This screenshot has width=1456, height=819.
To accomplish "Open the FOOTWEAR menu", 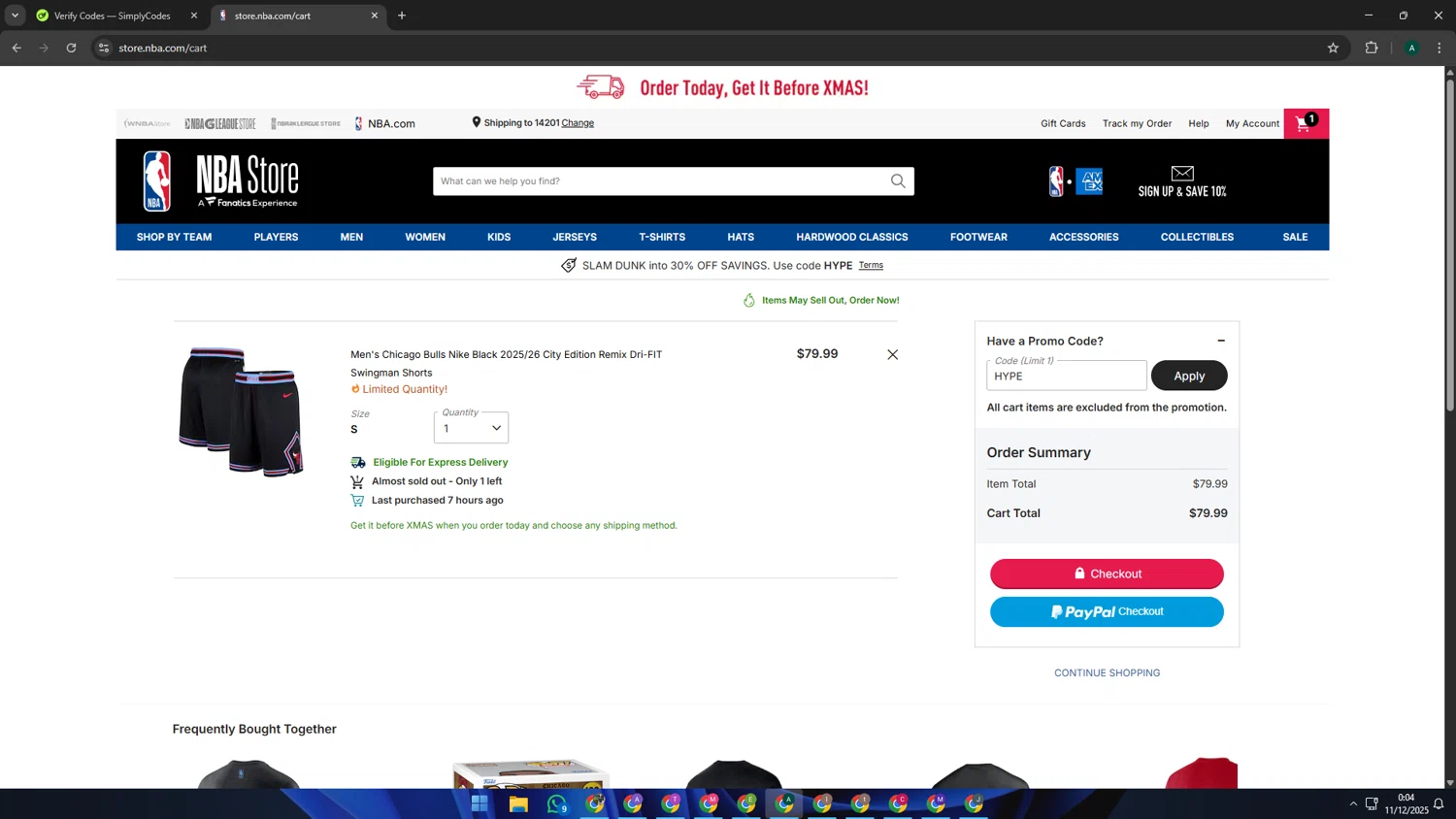I will click(978, 237).
